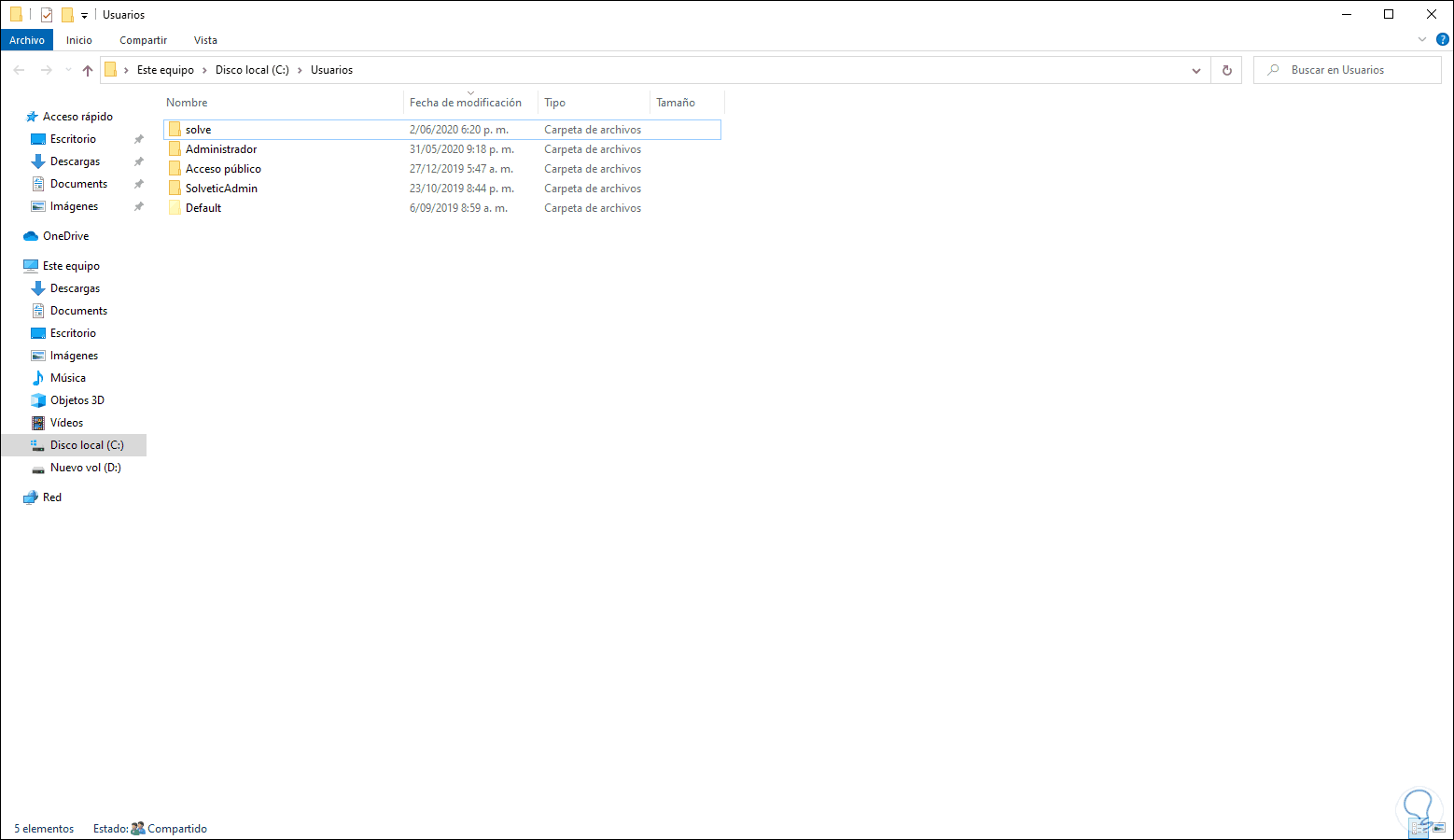Click the pin icon beside Descargas

tap(139, 161)
